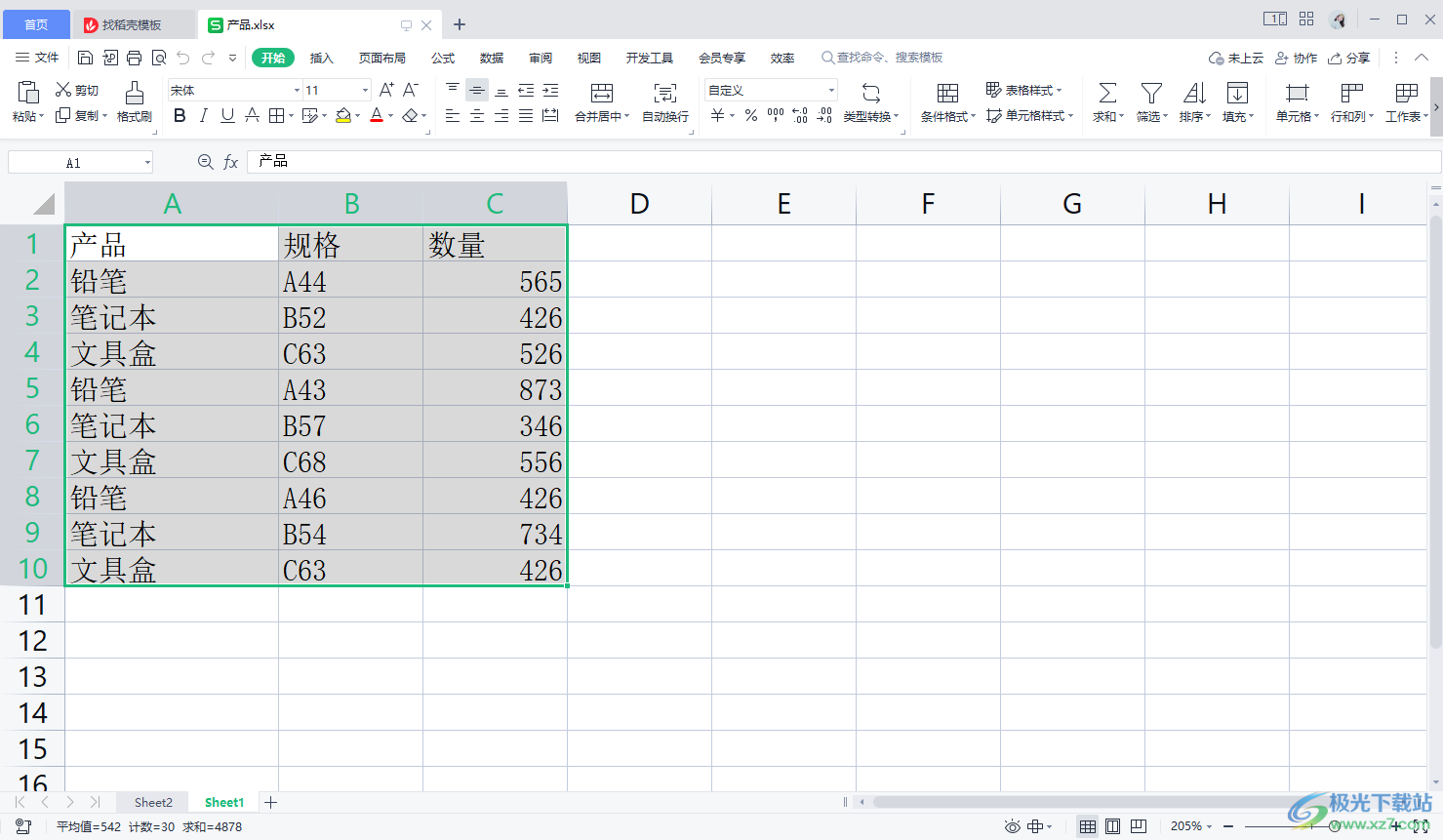Viewport: 1443px width, 840px height.
Task: Switch to the Sheet2 worksheet tab
Action: [153, 802]
